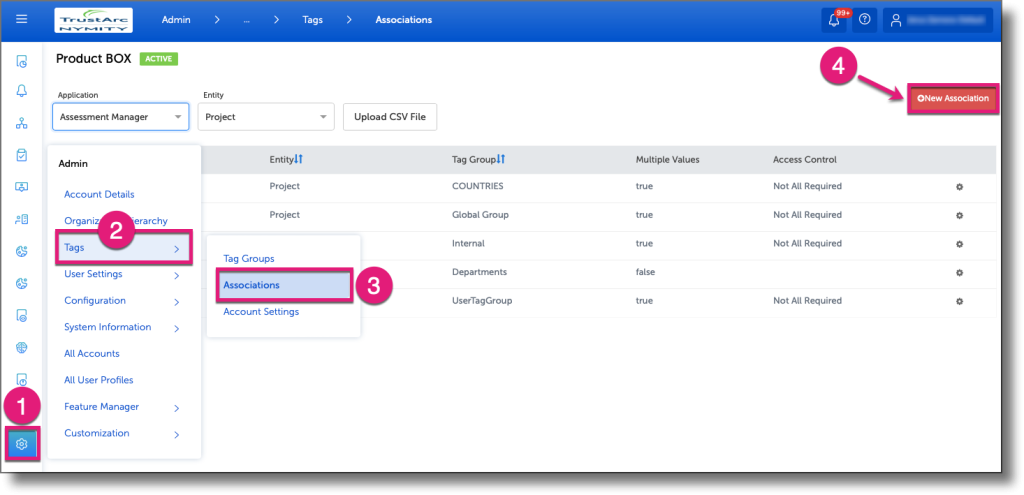Open the clipboard checkmark icon in the sidebar
The image size is (1024, 495).
[x=22, y=155]
